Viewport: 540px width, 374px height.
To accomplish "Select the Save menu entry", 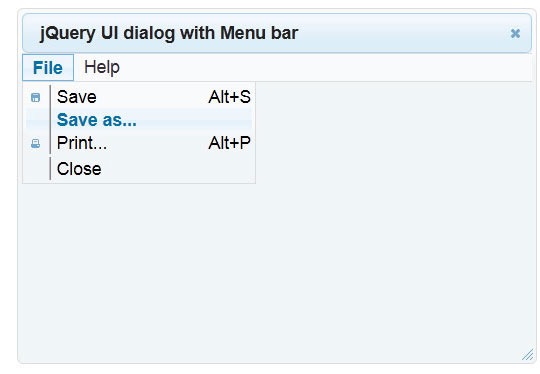I will (139, 97).
